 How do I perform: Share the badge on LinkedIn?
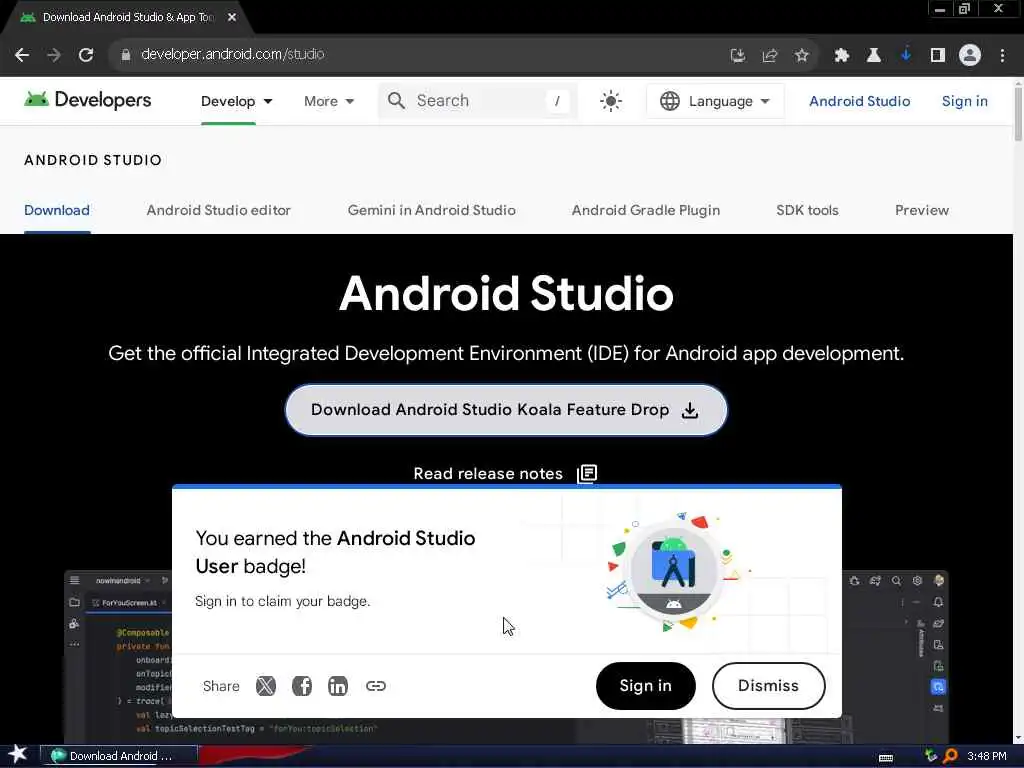[x=338, y=686]
